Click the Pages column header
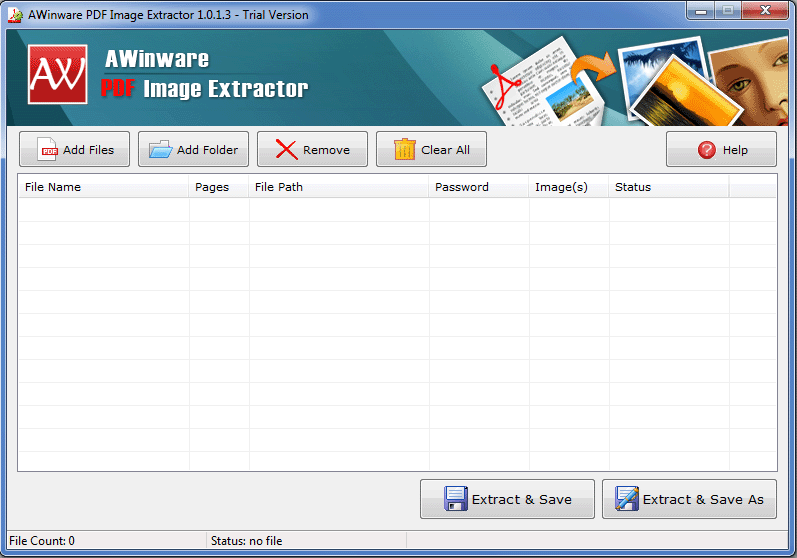Image resolution: width=797 pixels, height=558 pixels. [x=219, y=187]
